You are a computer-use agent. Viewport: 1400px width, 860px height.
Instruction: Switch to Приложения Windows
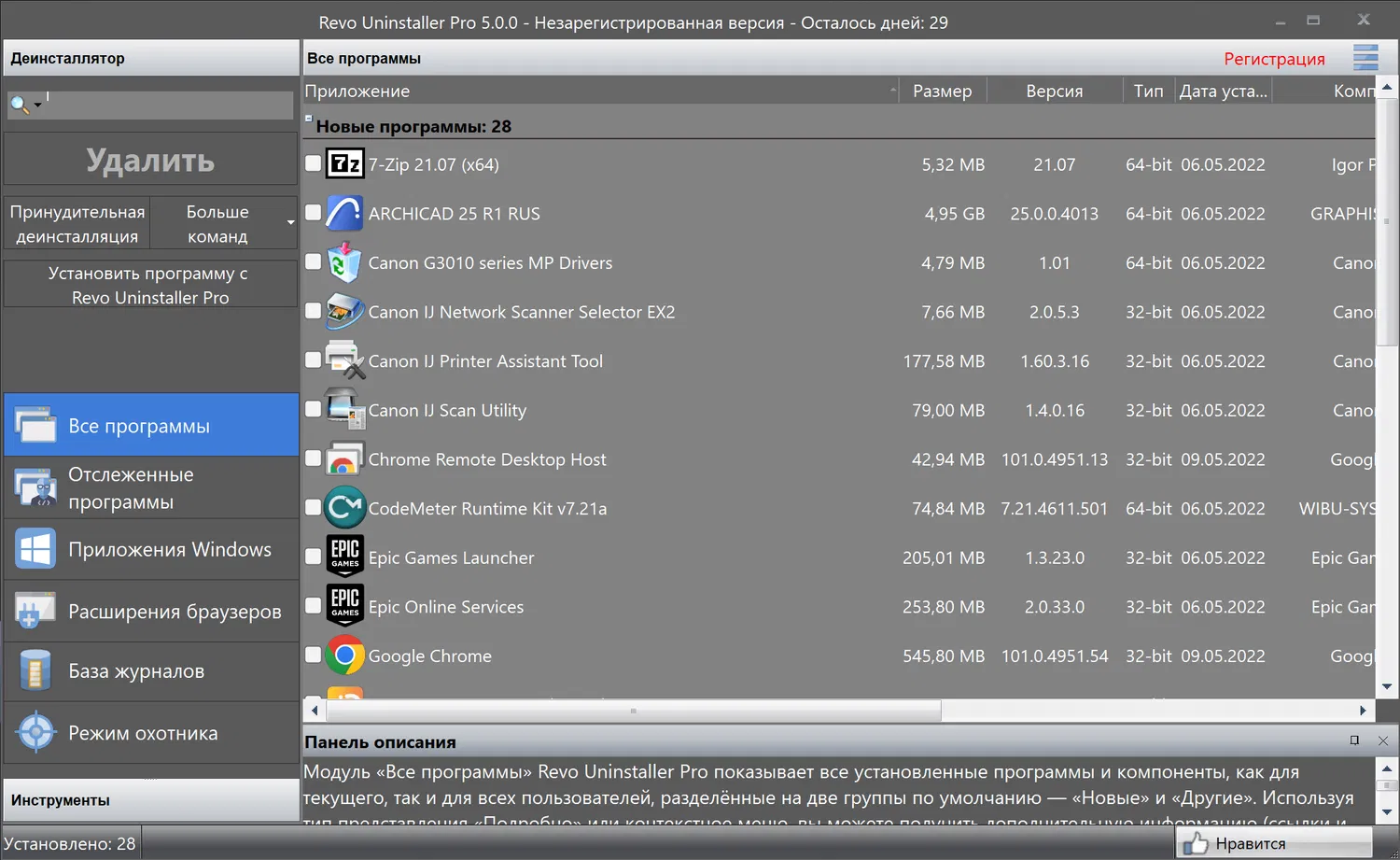click(x=151, y=549)
